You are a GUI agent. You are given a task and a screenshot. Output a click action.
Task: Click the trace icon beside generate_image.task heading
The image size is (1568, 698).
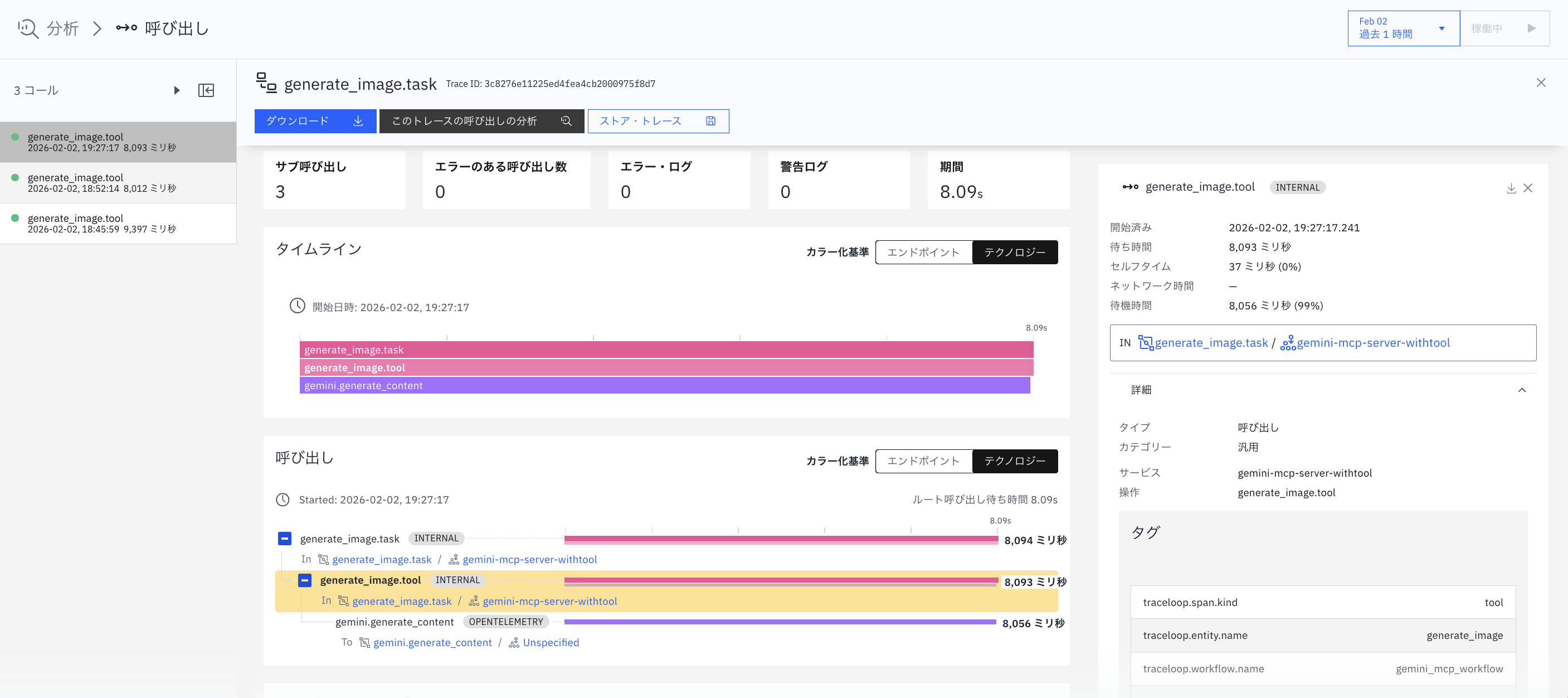point(266,84)
